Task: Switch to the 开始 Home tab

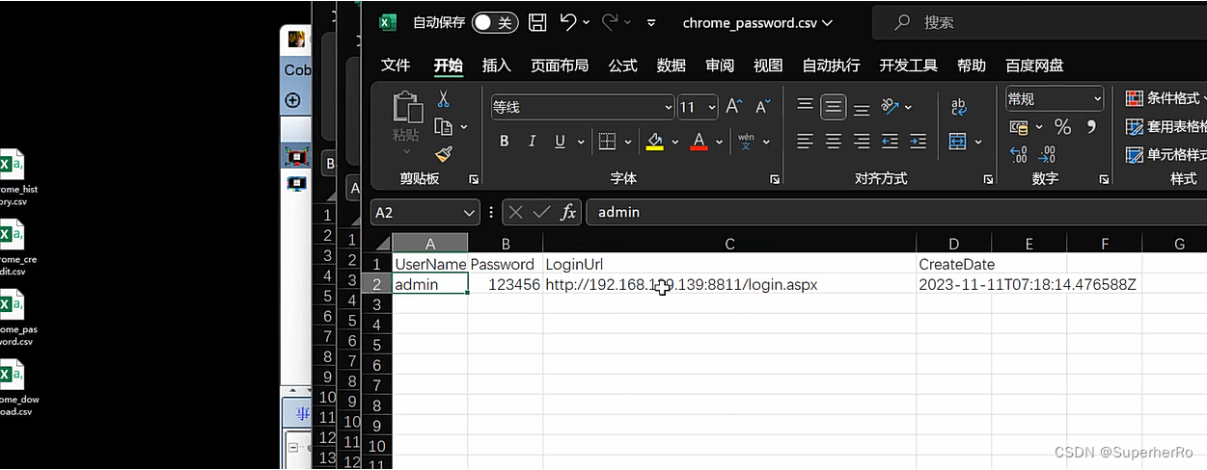Action: (x=448, y=65)
